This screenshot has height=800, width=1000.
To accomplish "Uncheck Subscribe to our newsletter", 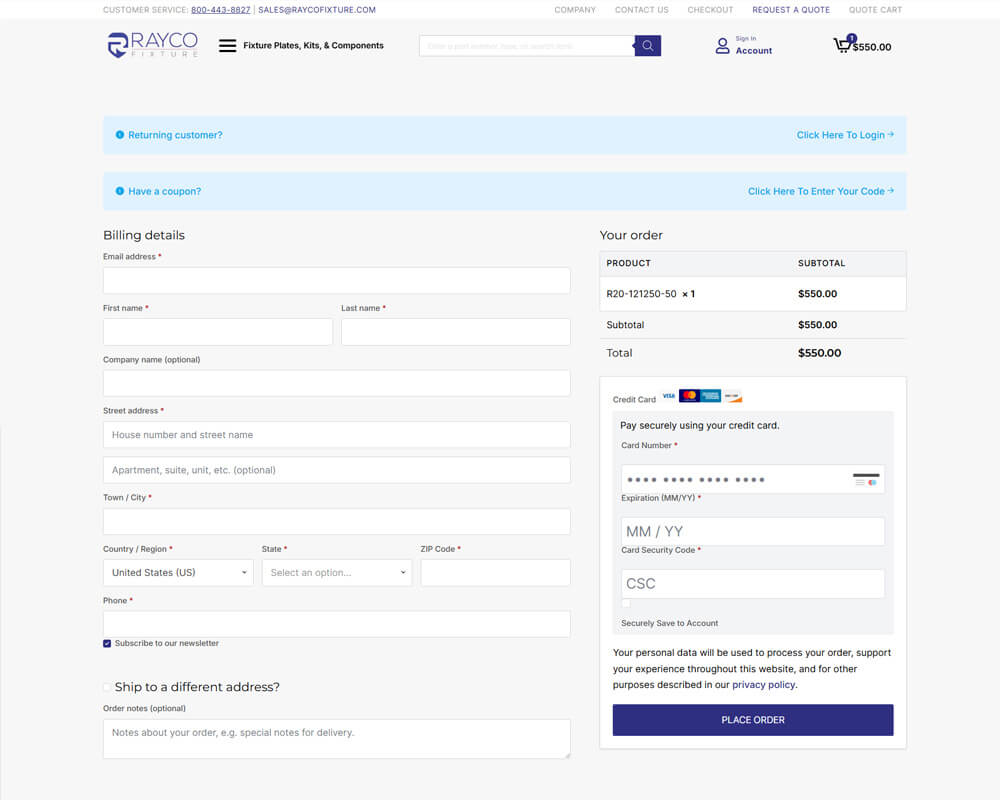I will tap(108, 644).
